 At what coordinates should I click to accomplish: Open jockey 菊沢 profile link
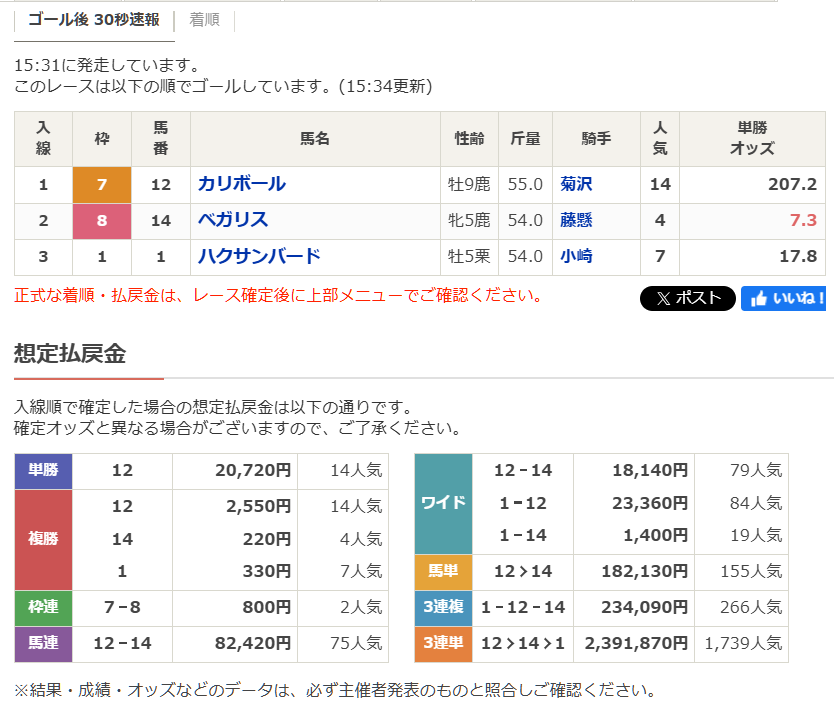point(576,184)
